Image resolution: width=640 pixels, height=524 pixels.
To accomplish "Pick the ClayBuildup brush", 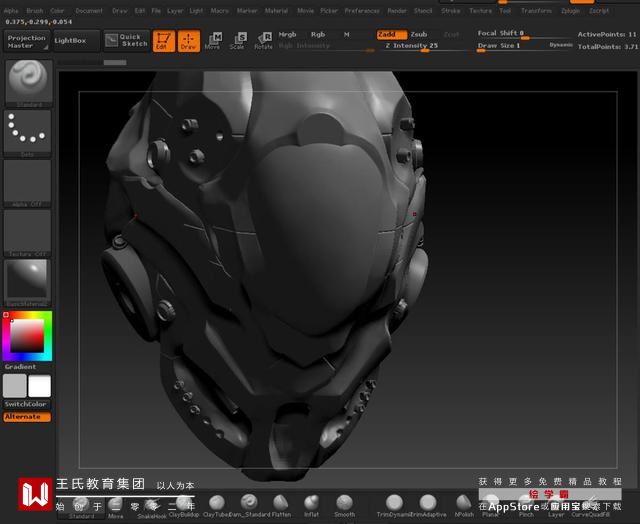I will click(x=183, y=504).
